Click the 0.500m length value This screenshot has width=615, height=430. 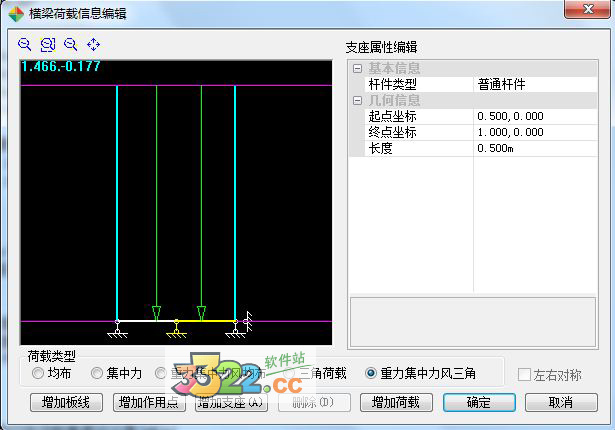tap(495, 149)
